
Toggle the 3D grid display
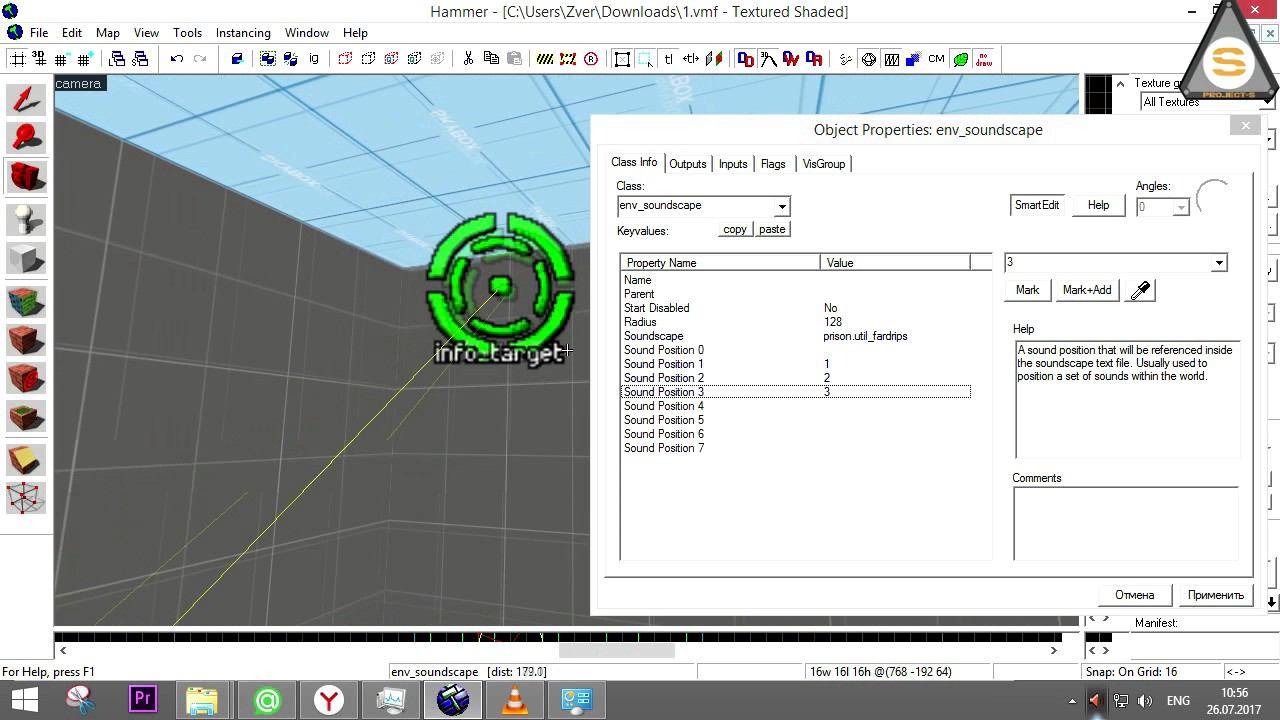pos(40,59)
